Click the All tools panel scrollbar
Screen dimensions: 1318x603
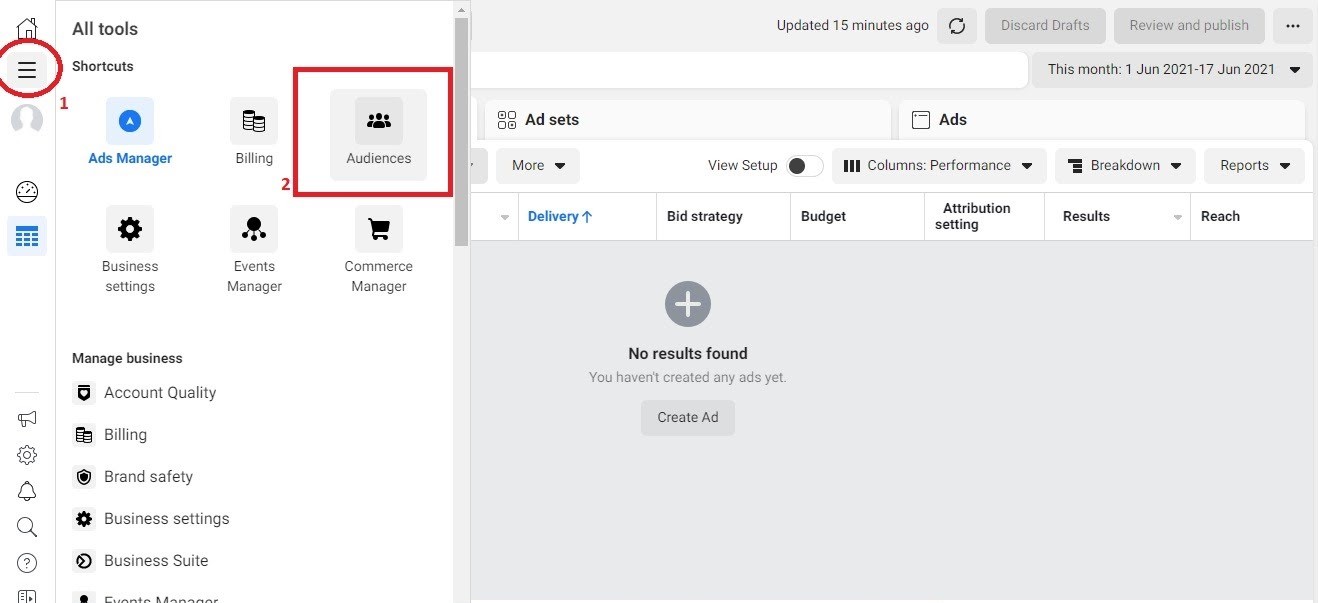pos(461,130)
